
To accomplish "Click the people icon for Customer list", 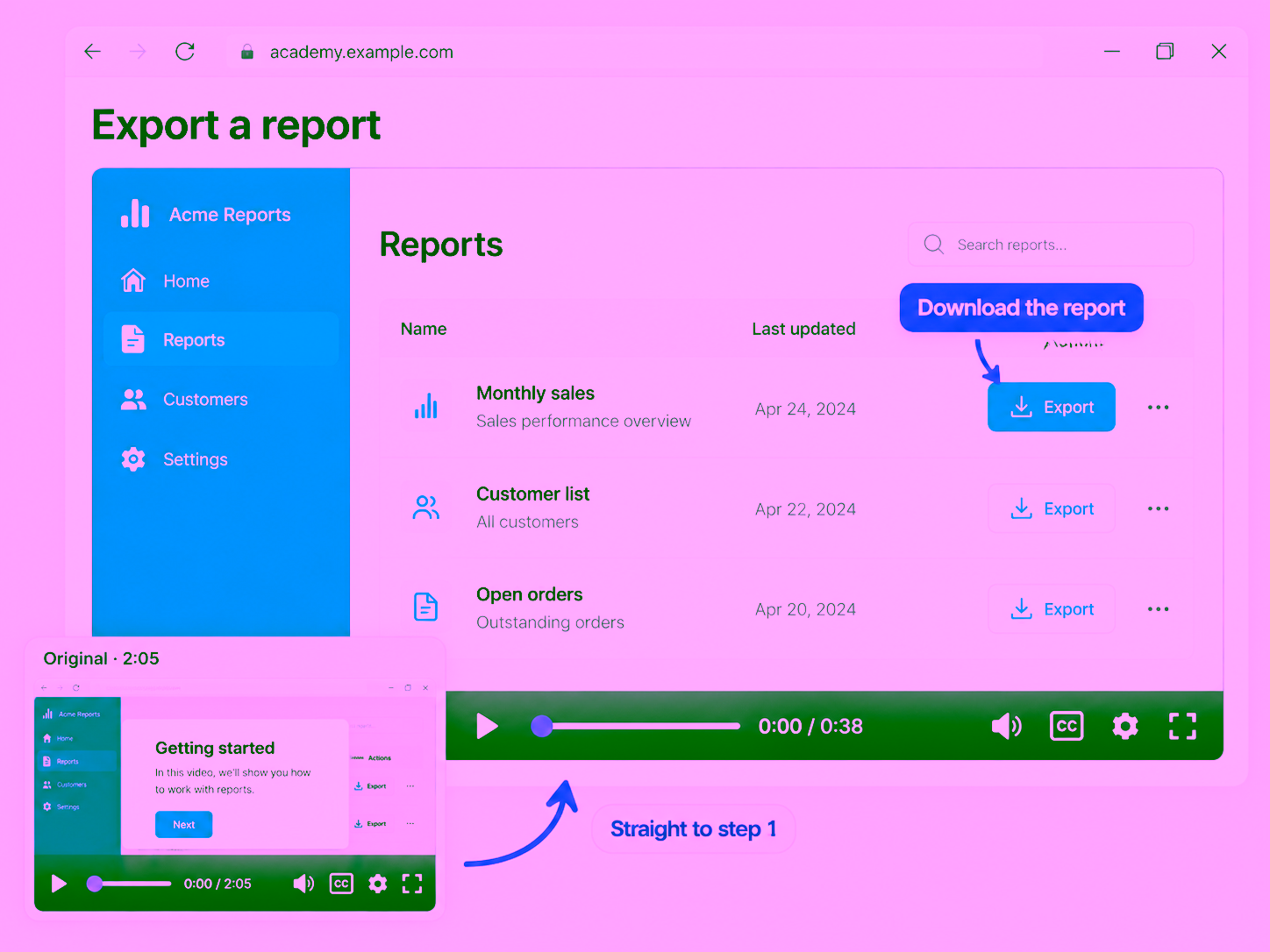I will pos(426,508).
